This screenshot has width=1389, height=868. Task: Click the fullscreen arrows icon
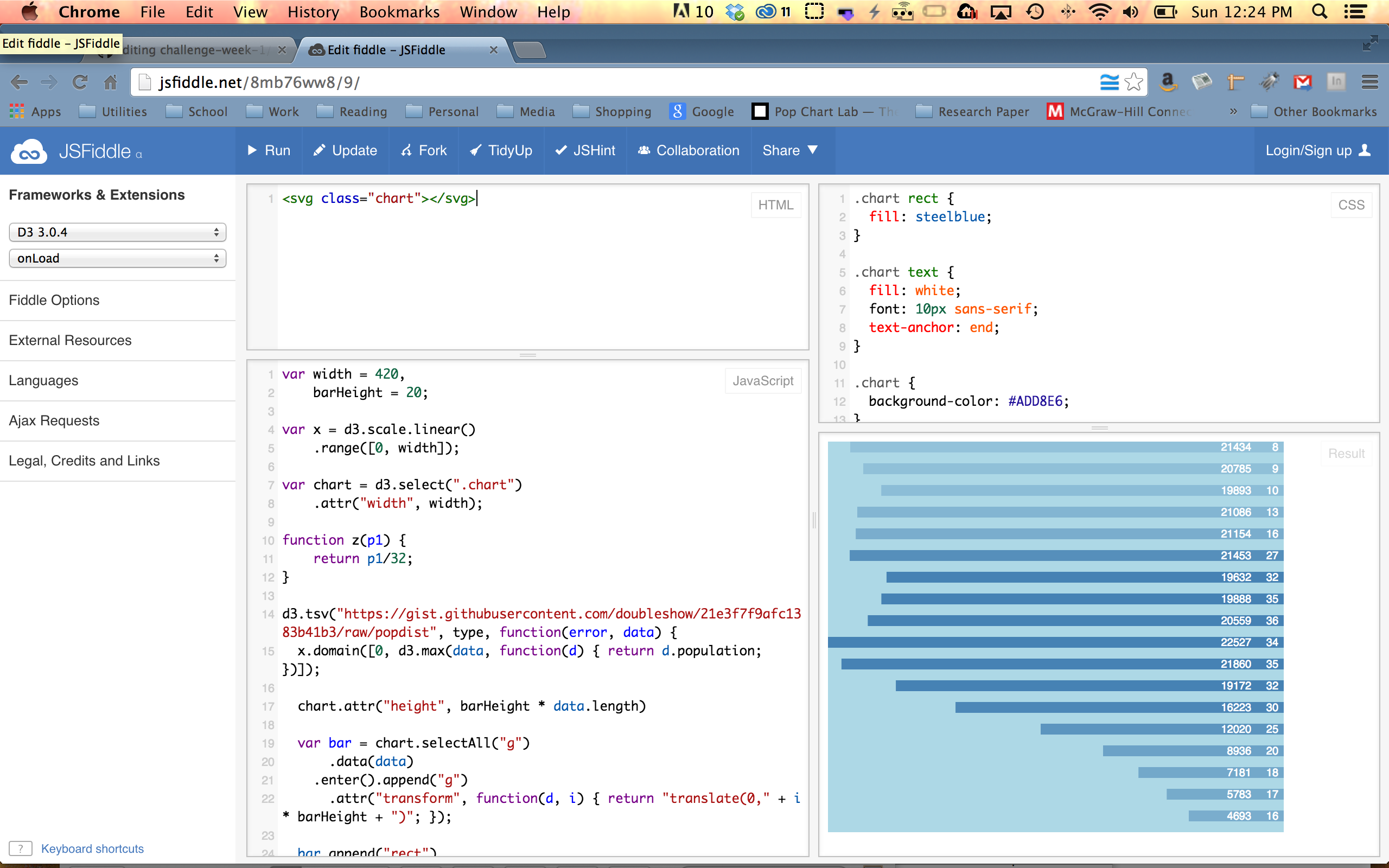(x=1369, y=43)
